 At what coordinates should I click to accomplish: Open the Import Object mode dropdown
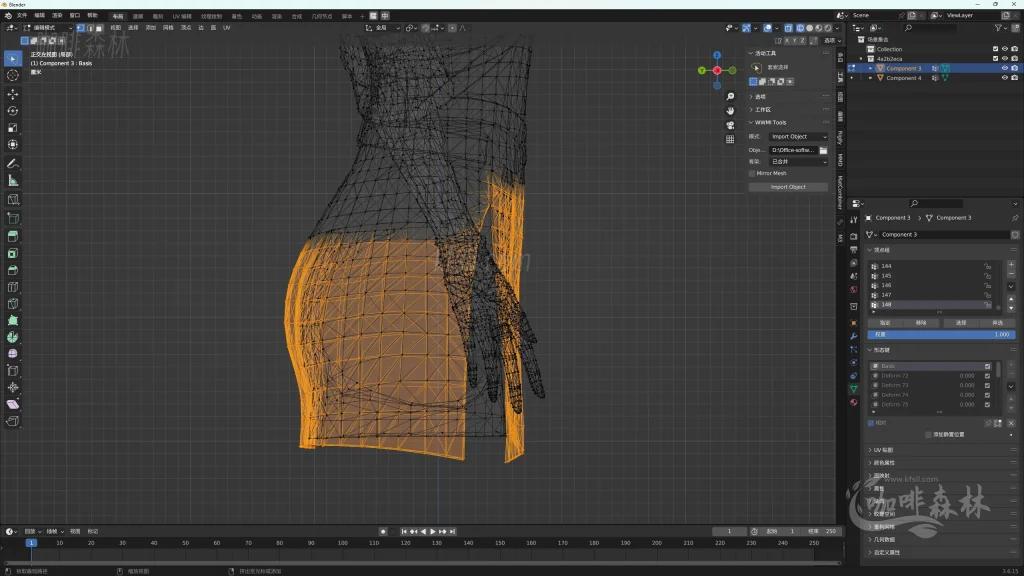coord(798,136)
